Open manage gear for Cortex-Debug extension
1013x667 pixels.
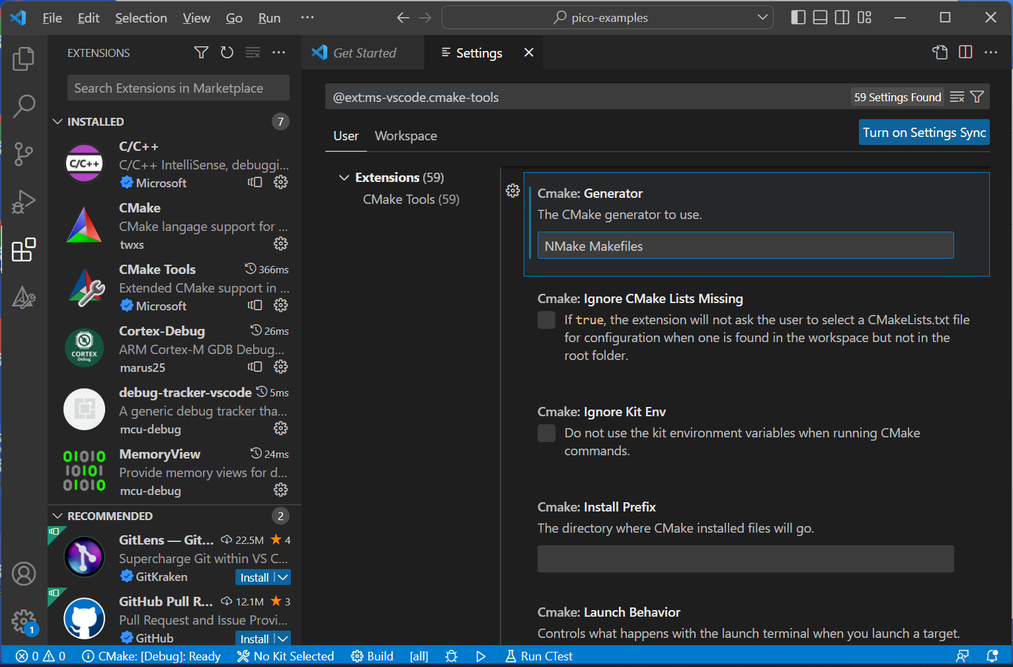pyautogui.click(x=280, y=366)
